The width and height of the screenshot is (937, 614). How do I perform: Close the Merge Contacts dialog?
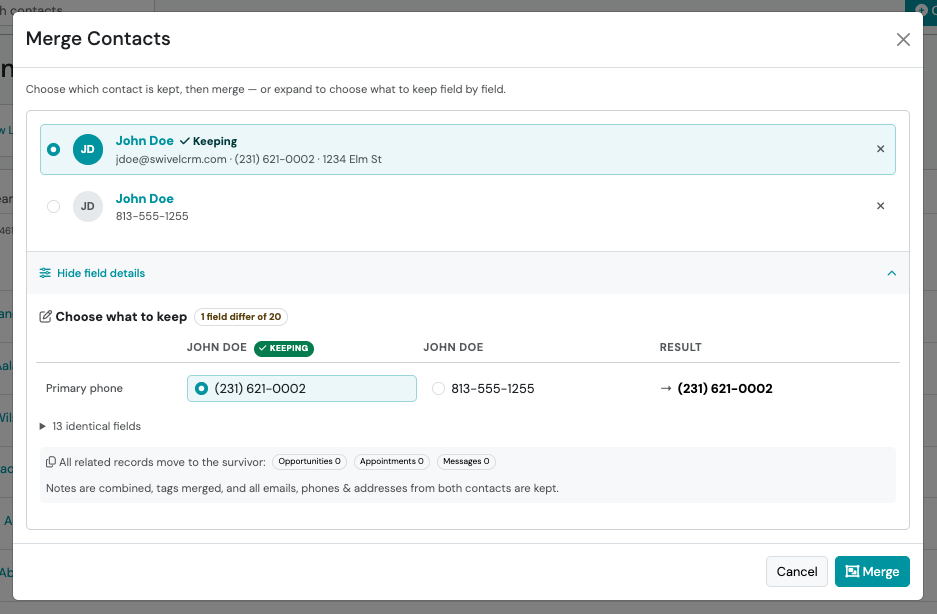click(903, 39)
